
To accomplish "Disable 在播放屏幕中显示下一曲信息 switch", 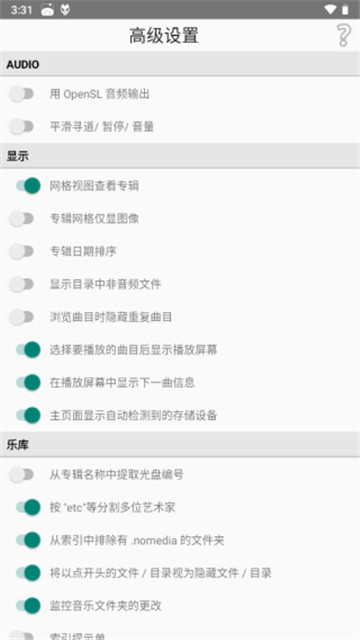I will [x=28, y=382].
